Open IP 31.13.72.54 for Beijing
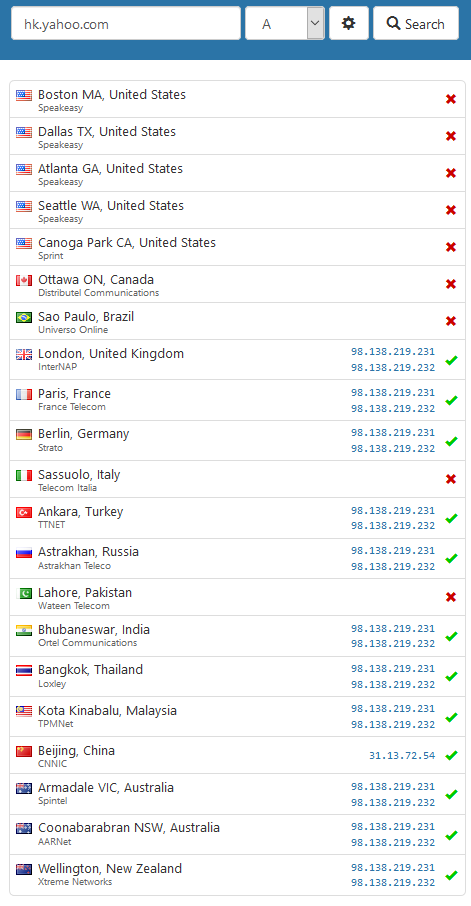The image size is (471, 906). 402,755
